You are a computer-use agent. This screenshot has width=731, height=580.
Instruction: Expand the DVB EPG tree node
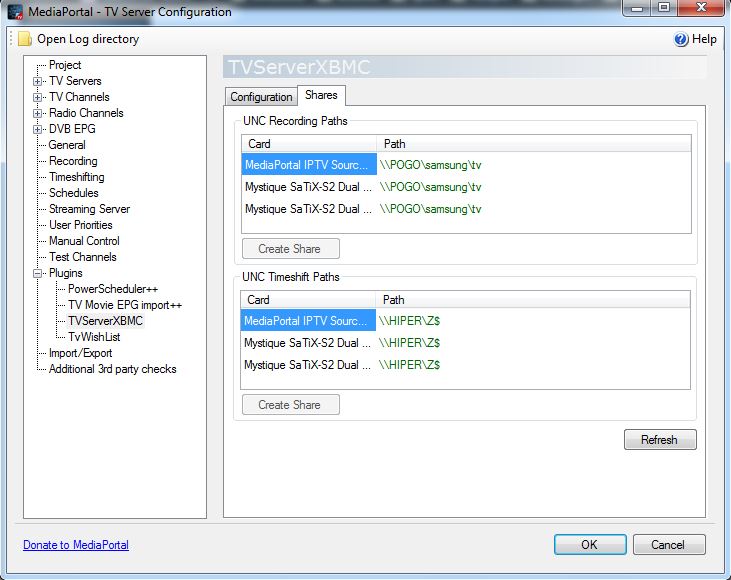pyautogui.click(x=37, y=129)
